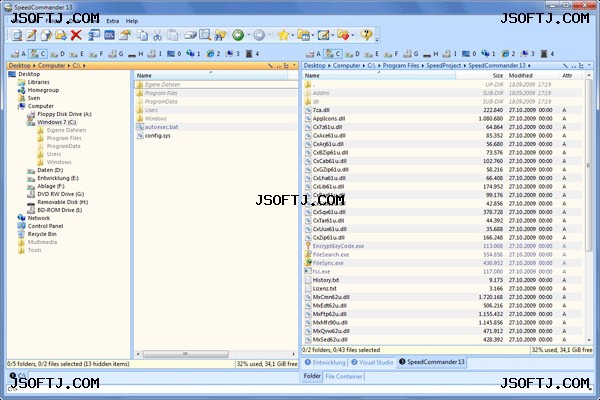This screenshot has height=400, width=600.
Task: Open dropdown arrow next to Favorites star
Action: 293,35
